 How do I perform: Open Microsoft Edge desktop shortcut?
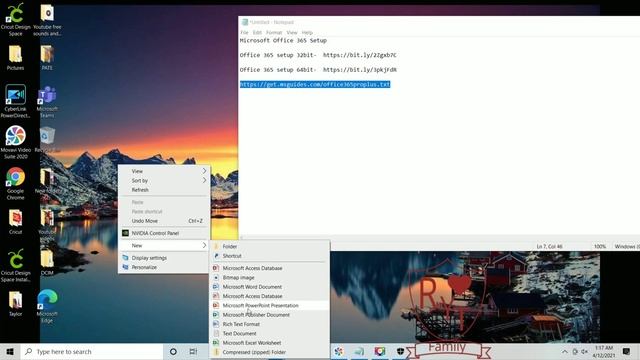point(47,306)
